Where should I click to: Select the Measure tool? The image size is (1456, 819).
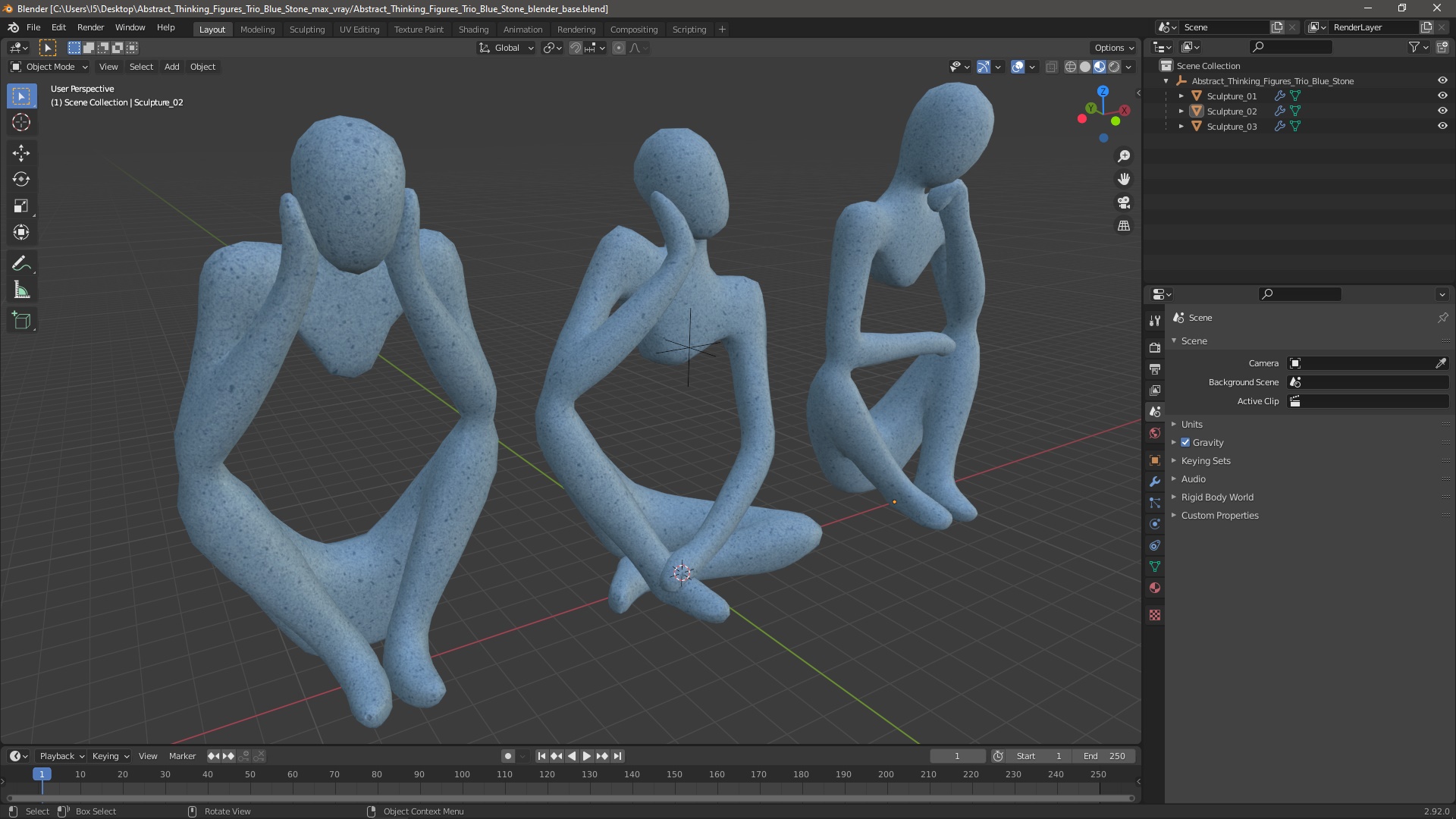point(20,290)
